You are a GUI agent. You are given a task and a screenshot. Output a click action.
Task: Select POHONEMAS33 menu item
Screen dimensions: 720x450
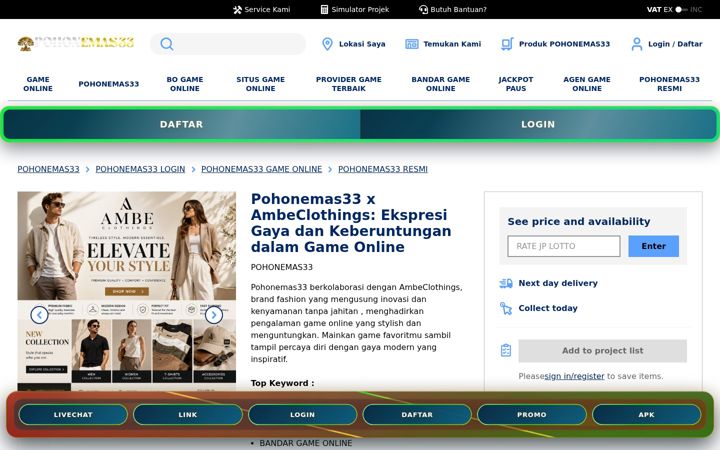(108, 84)
